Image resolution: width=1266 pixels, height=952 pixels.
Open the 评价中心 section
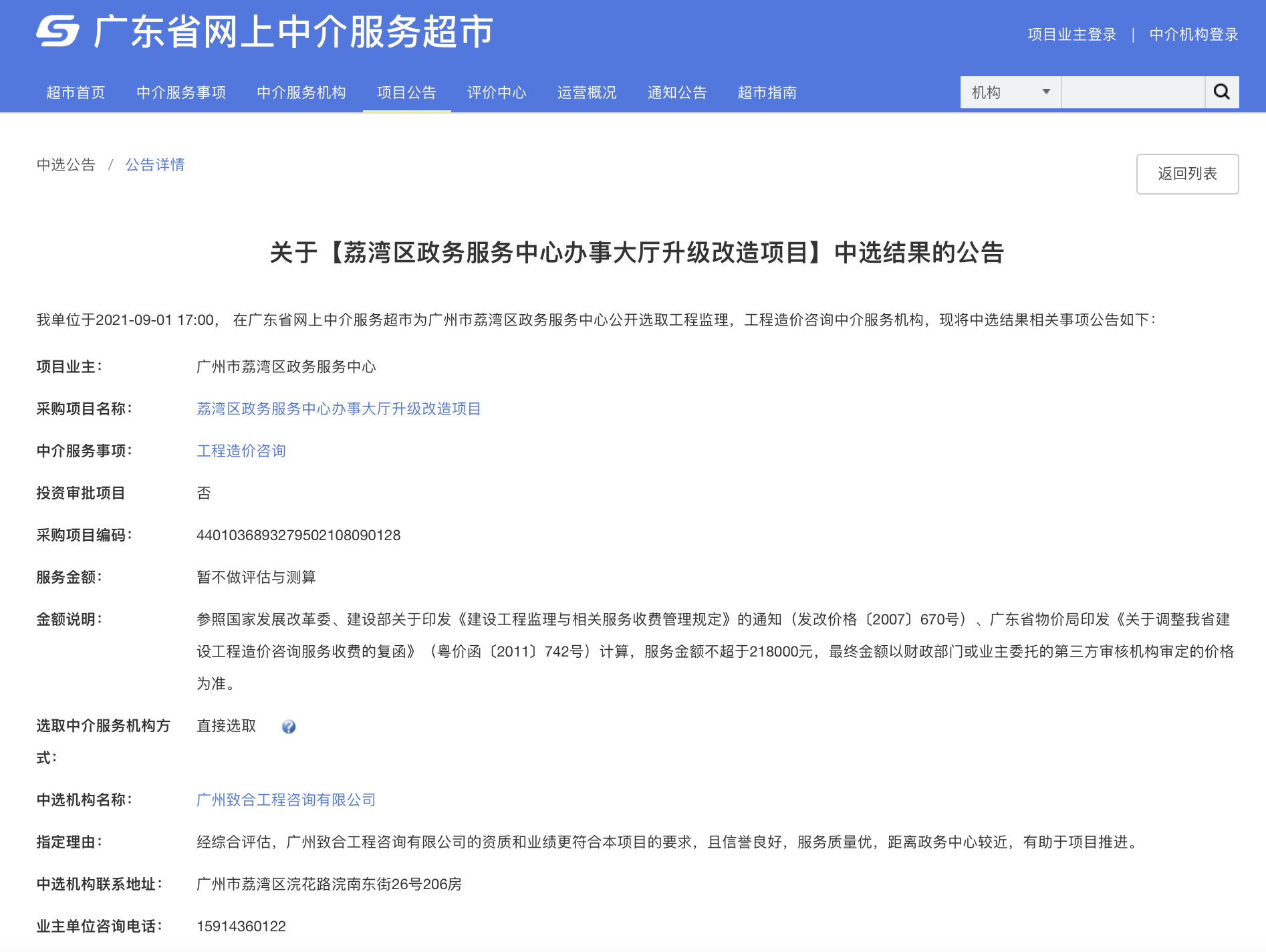click(x=496, y=92)
